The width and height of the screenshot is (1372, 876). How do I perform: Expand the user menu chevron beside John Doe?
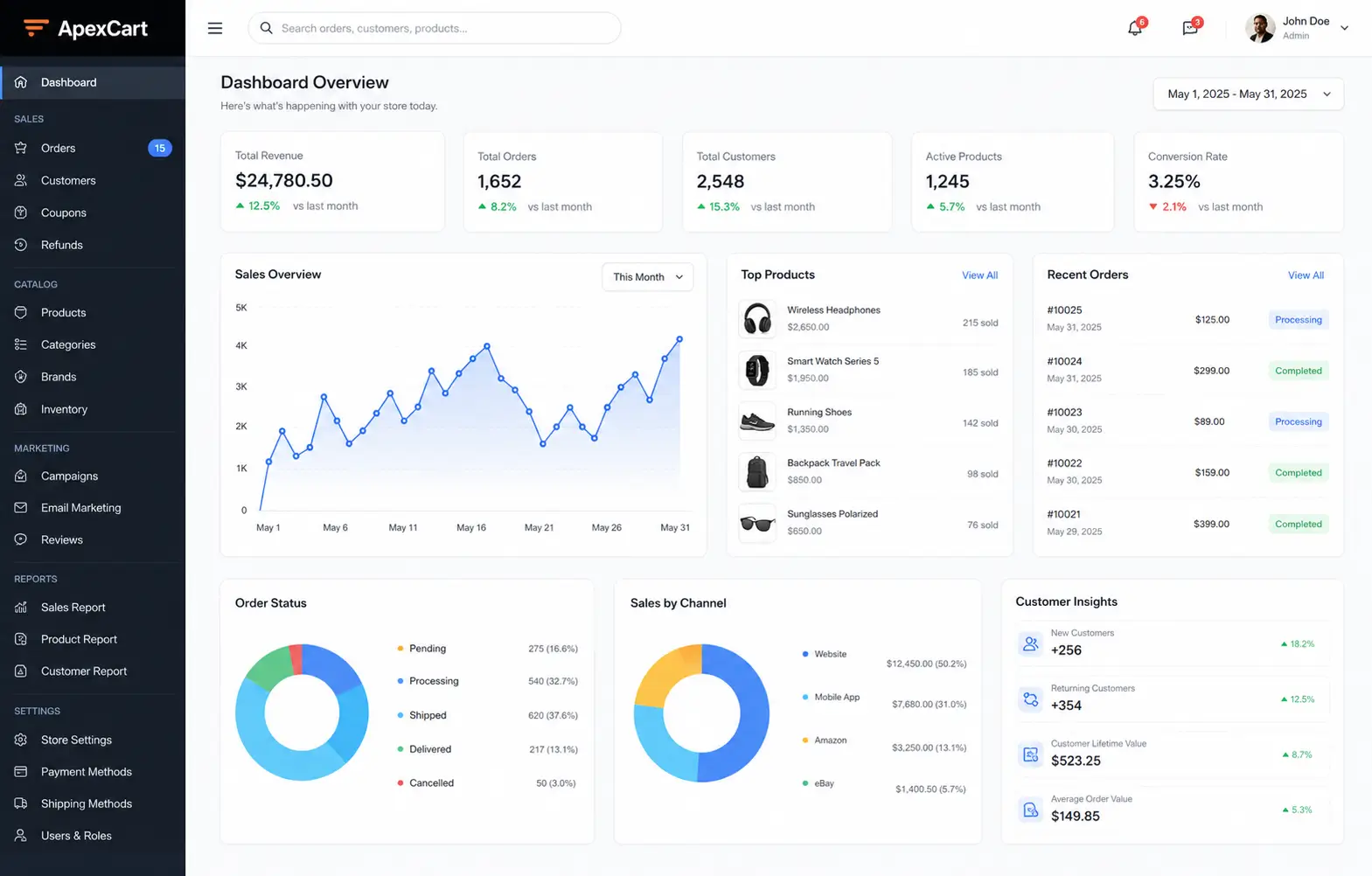pos(1344,28)
